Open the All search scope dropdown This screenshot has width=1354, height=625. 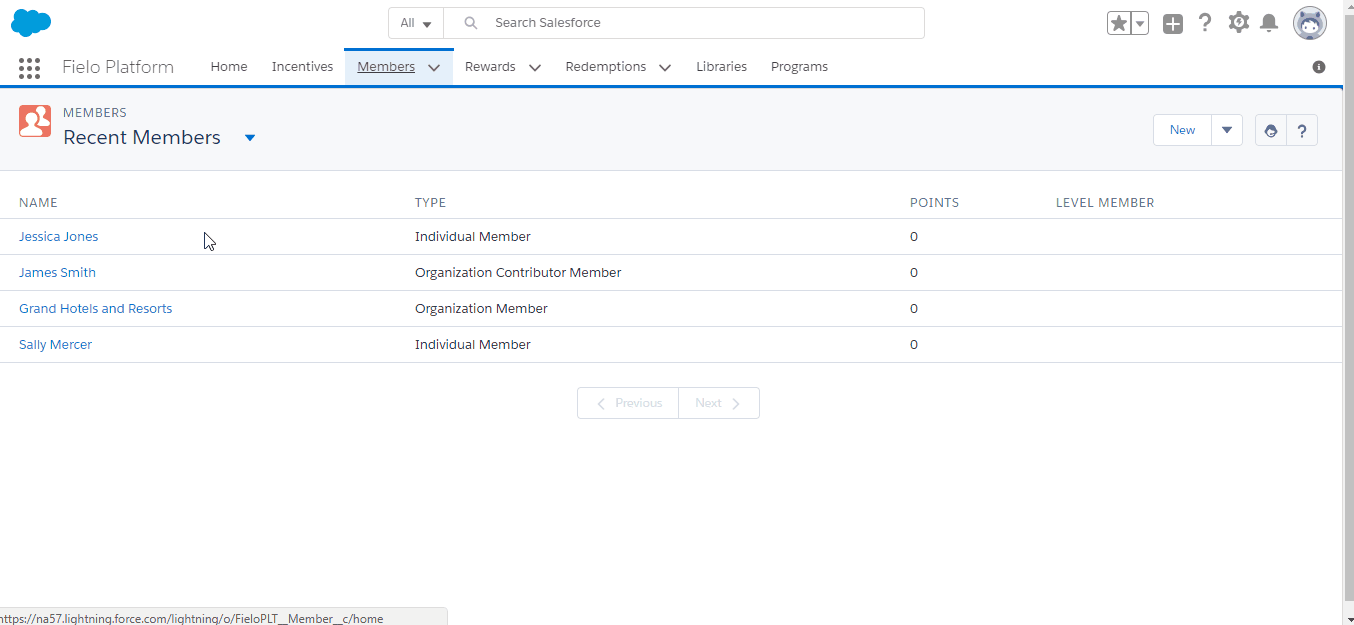[x=416, y=23]
